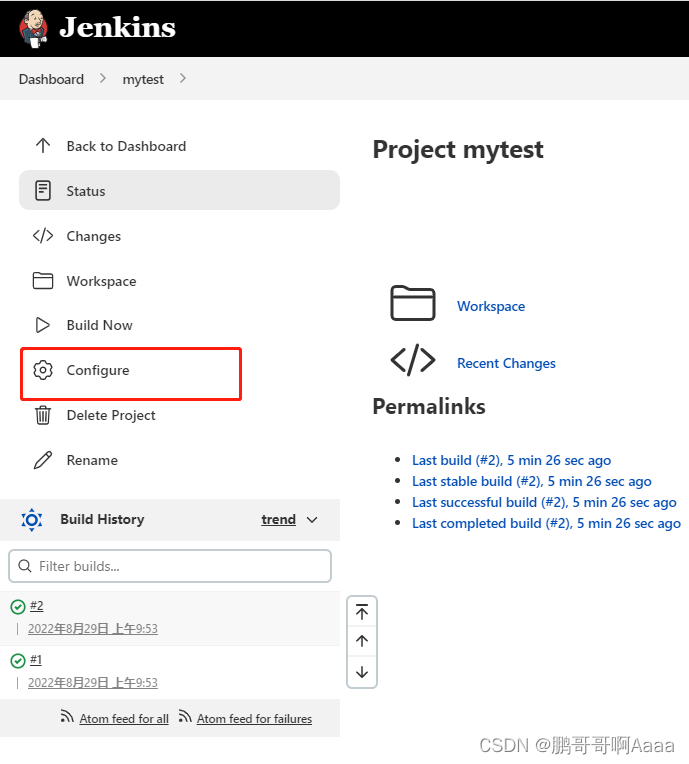Click the Changes code-brackets icon in sidebar

pos(43,236)
